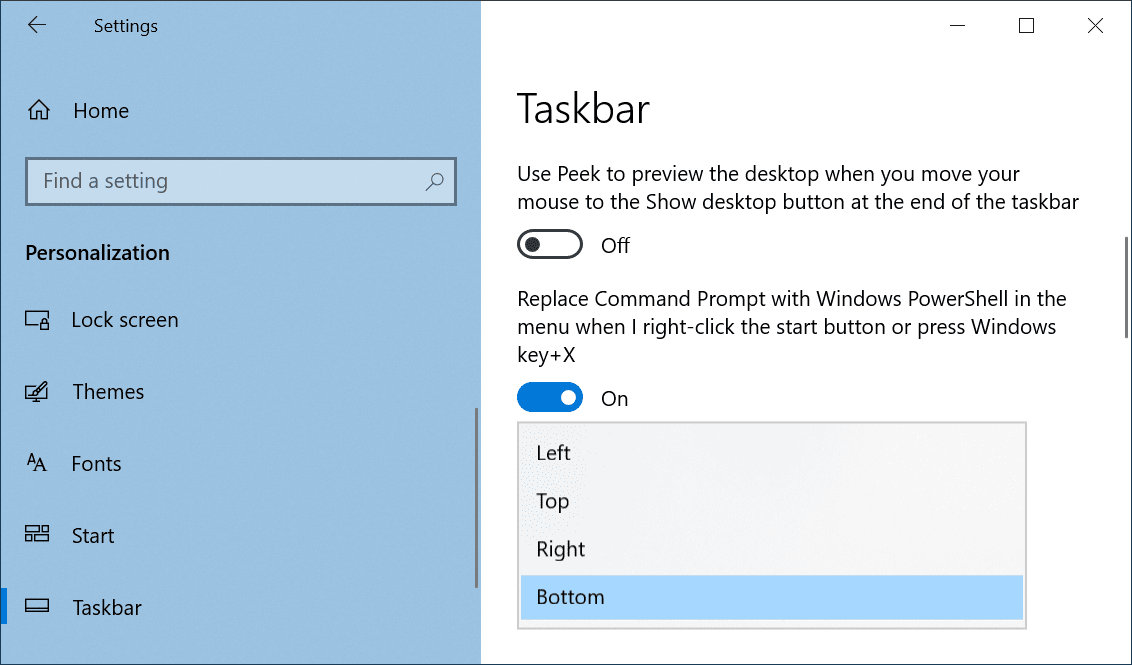
Task: Click the Fonts icon in sidebar
Action: pos(38,464)
